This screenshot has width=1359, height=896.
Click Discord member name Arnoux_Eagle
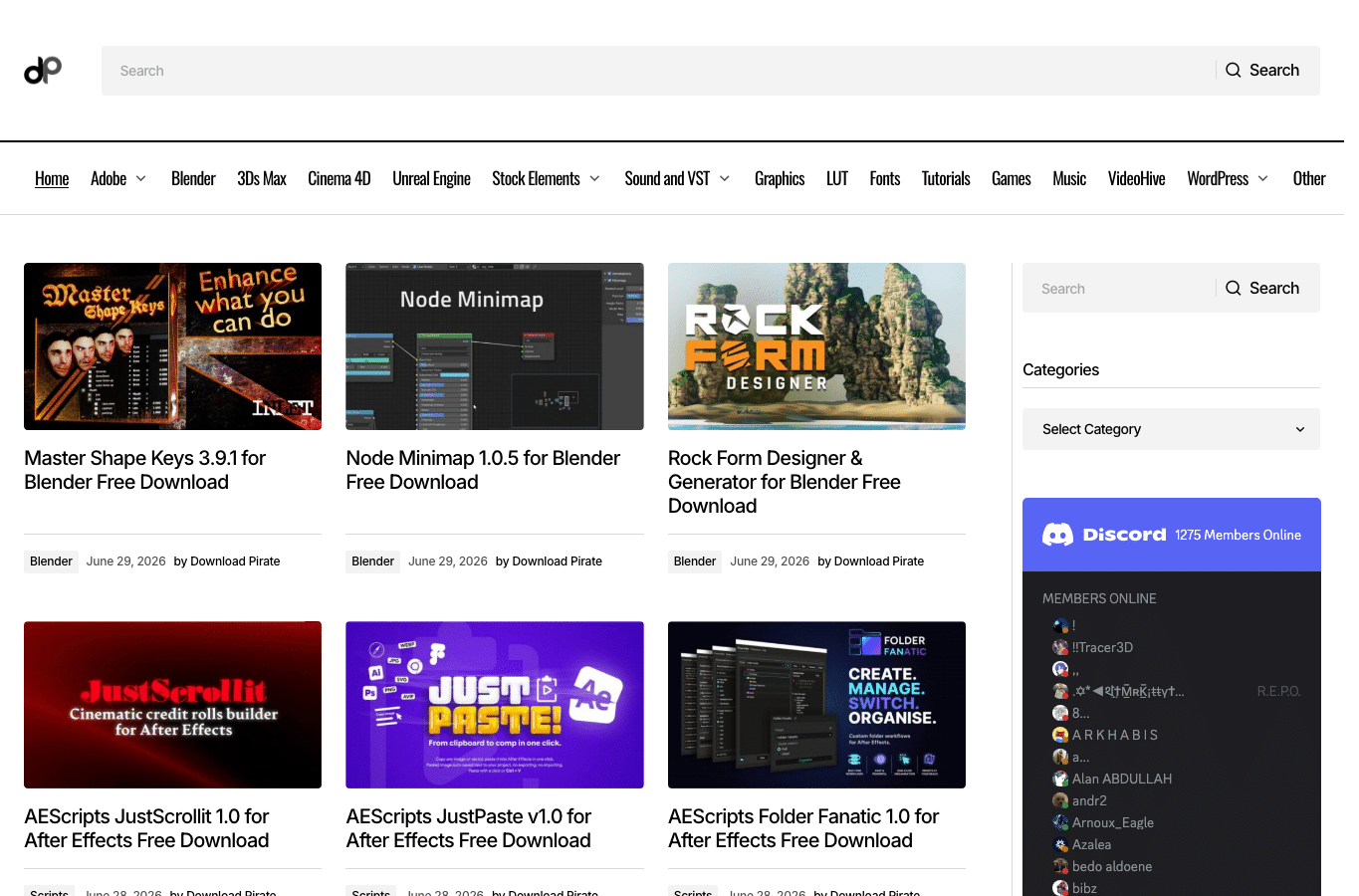point(1113,822)
